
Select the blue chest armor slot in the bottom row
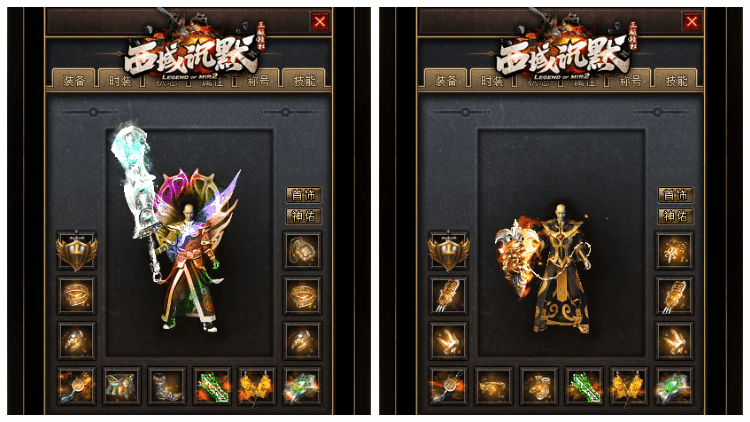tap(122, 386)
